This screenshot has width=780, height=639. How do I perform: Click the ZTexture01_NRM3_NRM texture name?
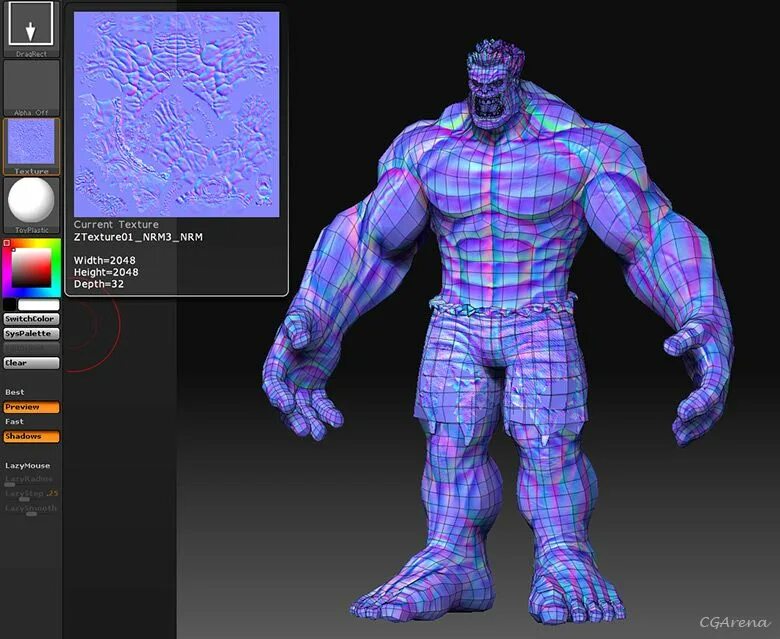pyautogui.click(x=138, y=237)
